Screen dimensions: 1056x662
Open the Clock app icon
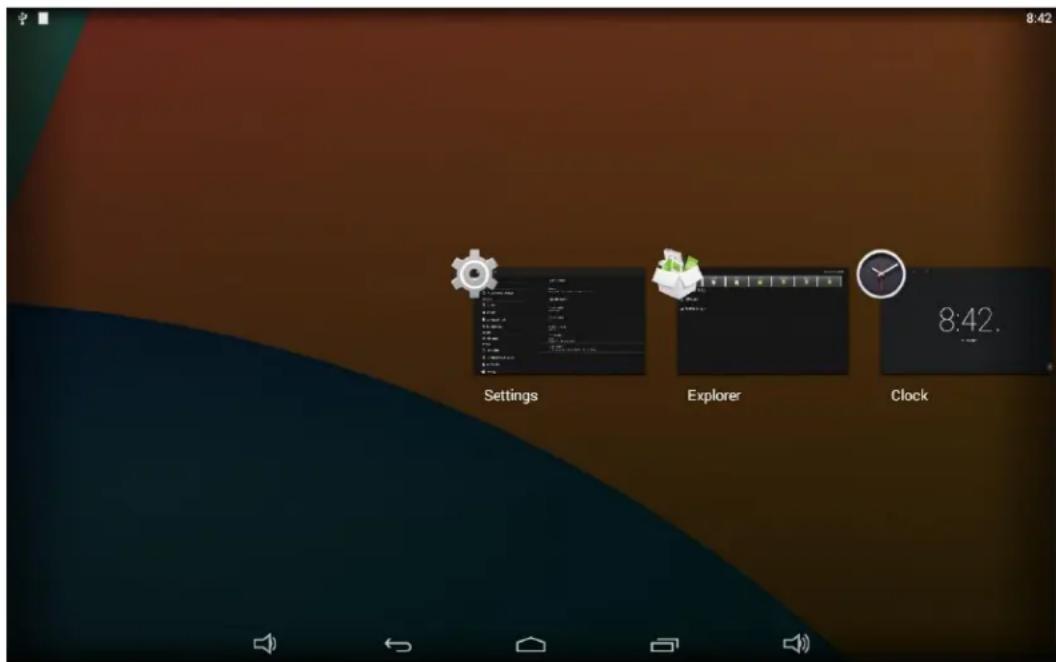[881, 273]
